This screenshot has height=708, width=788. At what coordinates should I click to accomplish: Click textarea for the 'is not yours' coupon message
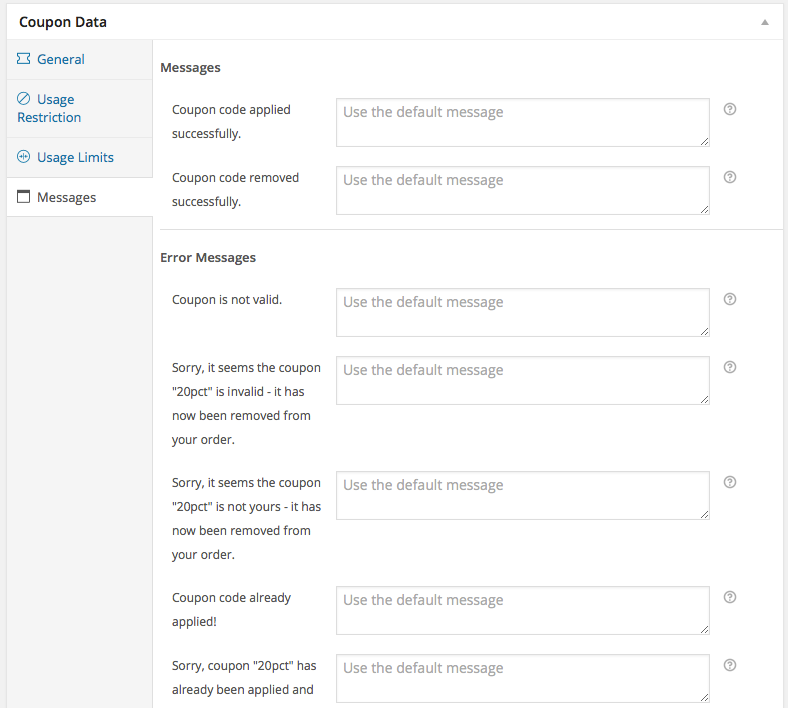pos(522,495)
